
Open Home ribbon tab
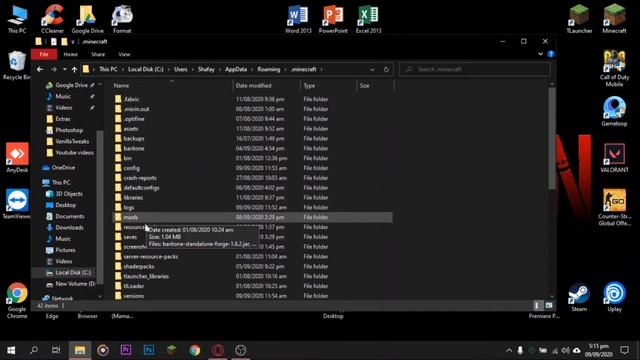[70, 54]
